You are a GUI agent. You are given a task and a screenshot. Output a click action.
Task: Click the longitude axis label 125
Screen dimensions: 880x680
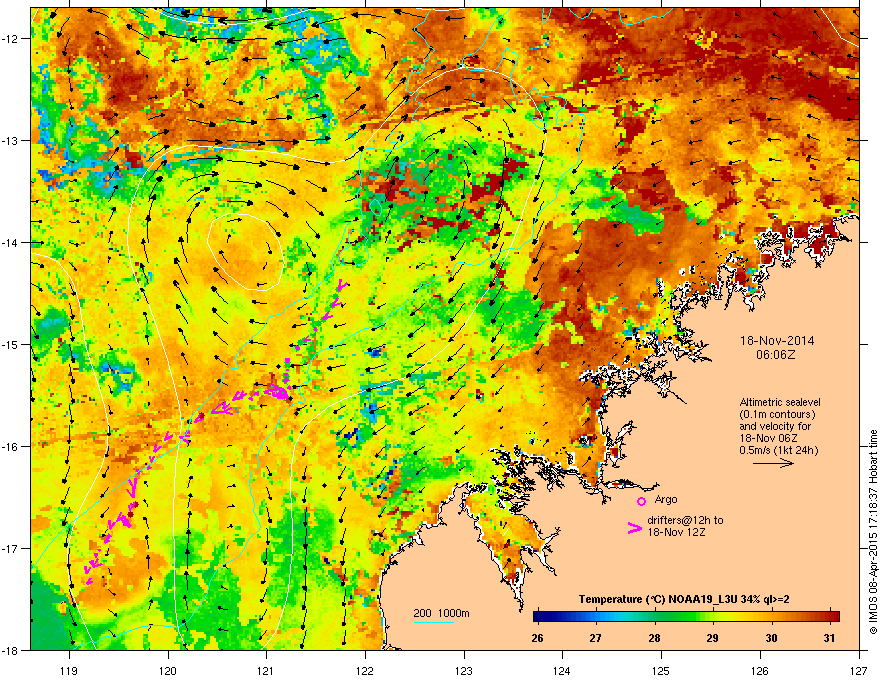661,670
